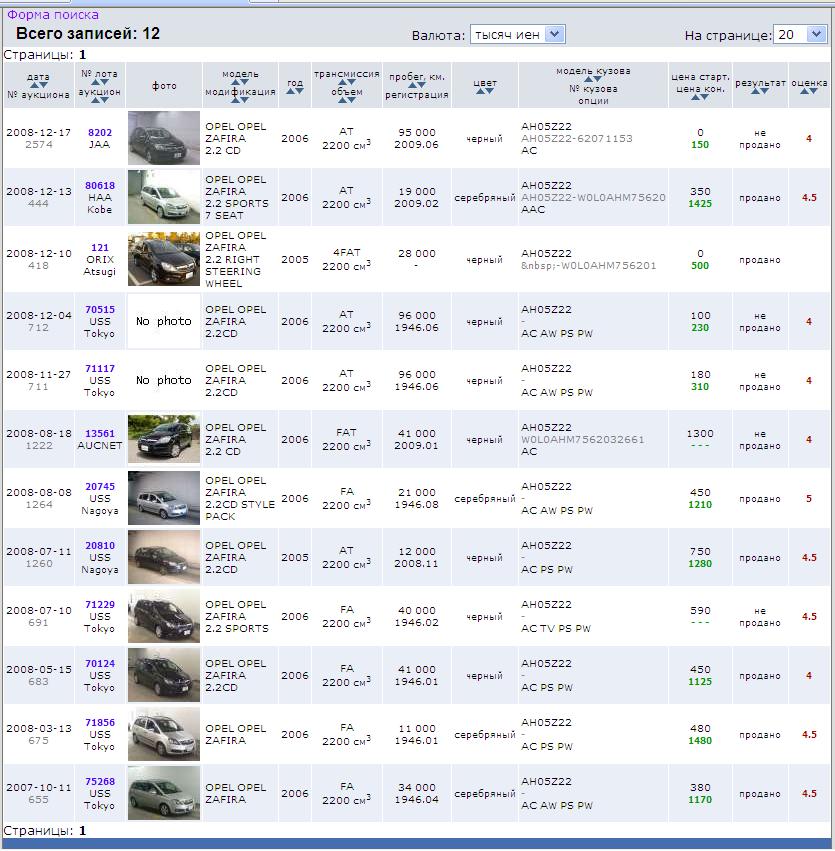Open lot 121 from ORIX Atsugi

pyautogui.click(x=100, y=247)
